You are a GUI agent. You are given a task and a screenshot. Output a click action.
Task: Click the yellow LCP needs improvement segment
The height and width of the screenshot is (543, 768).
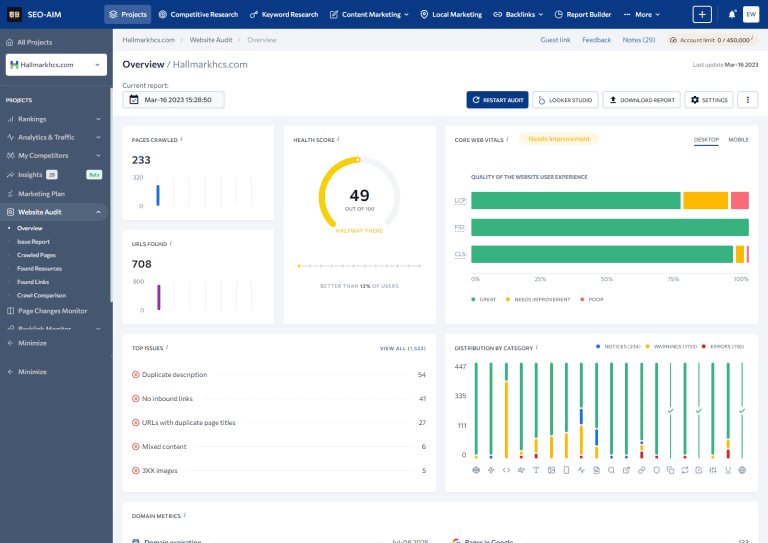(705, 200)
